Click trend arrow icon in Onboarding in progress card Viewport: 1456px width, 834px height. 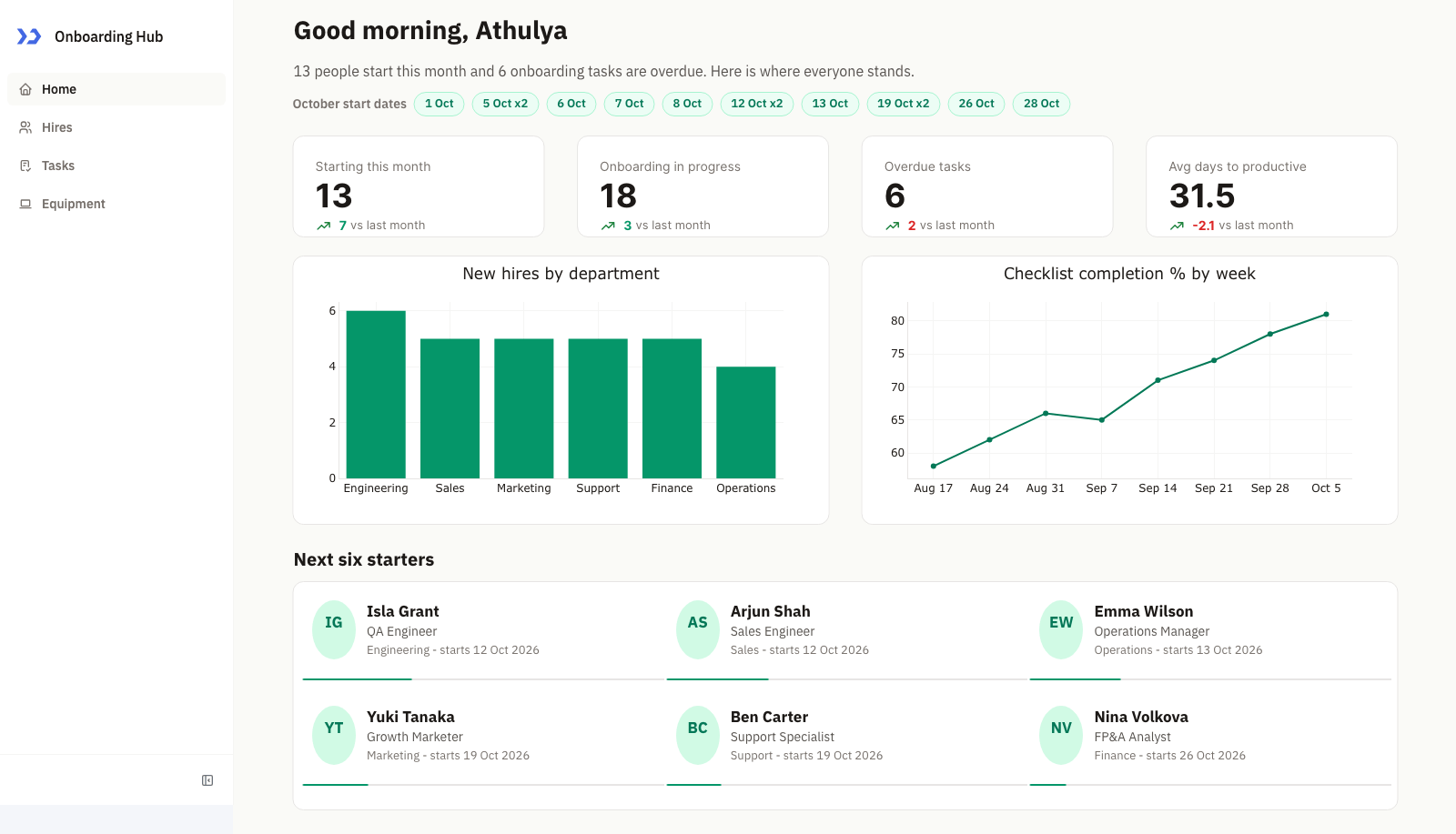click(x=608, y=226)
